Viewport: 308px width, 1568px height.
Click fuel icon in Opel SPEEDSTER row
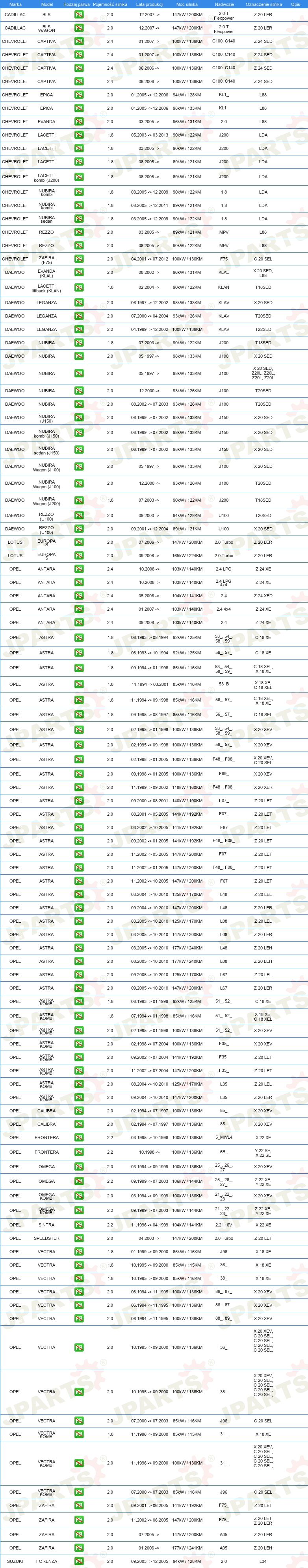coord(79,1238)
